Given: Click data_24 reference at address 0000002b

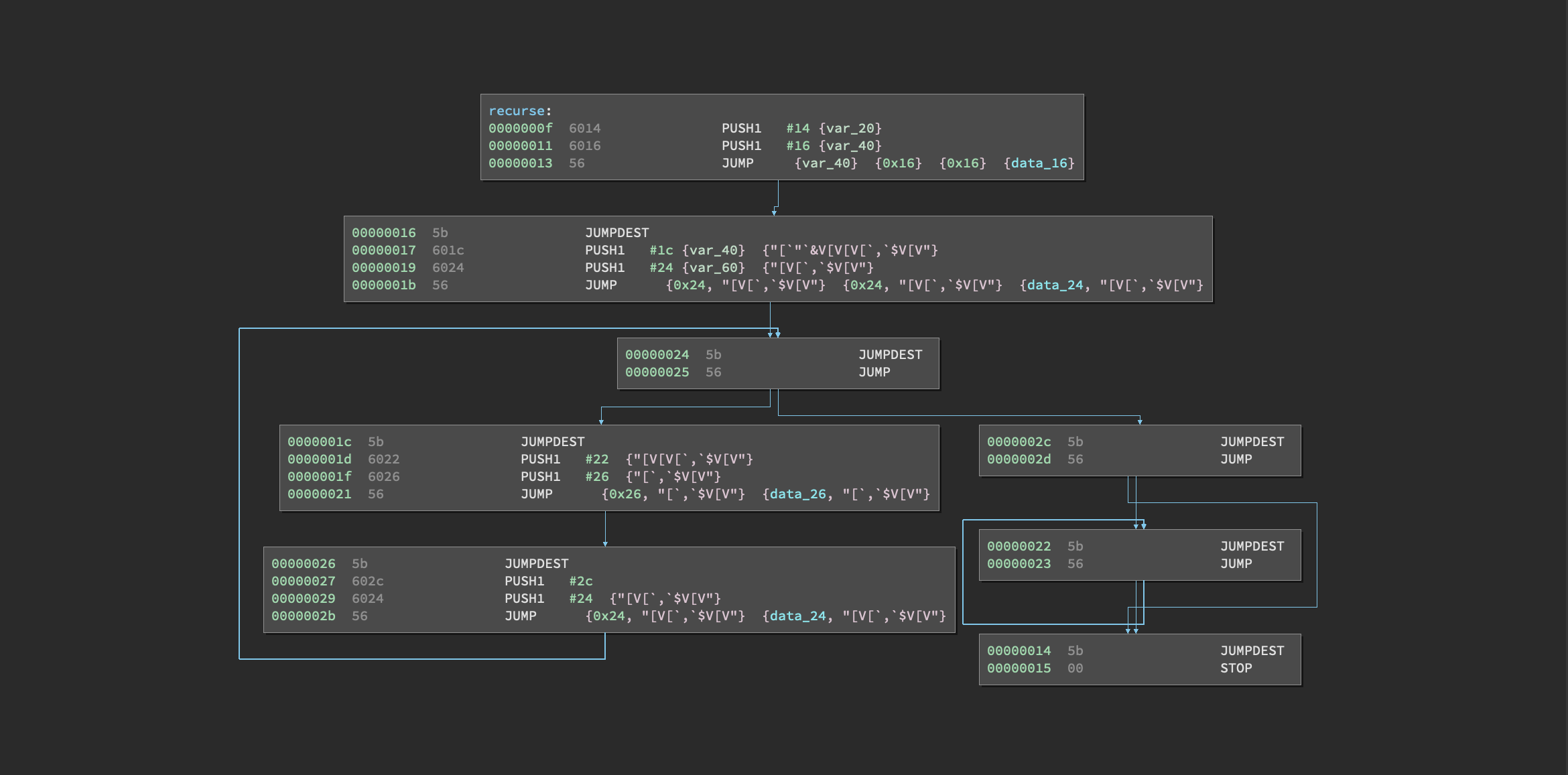Looking at the screenshot, I should point(797,616).
